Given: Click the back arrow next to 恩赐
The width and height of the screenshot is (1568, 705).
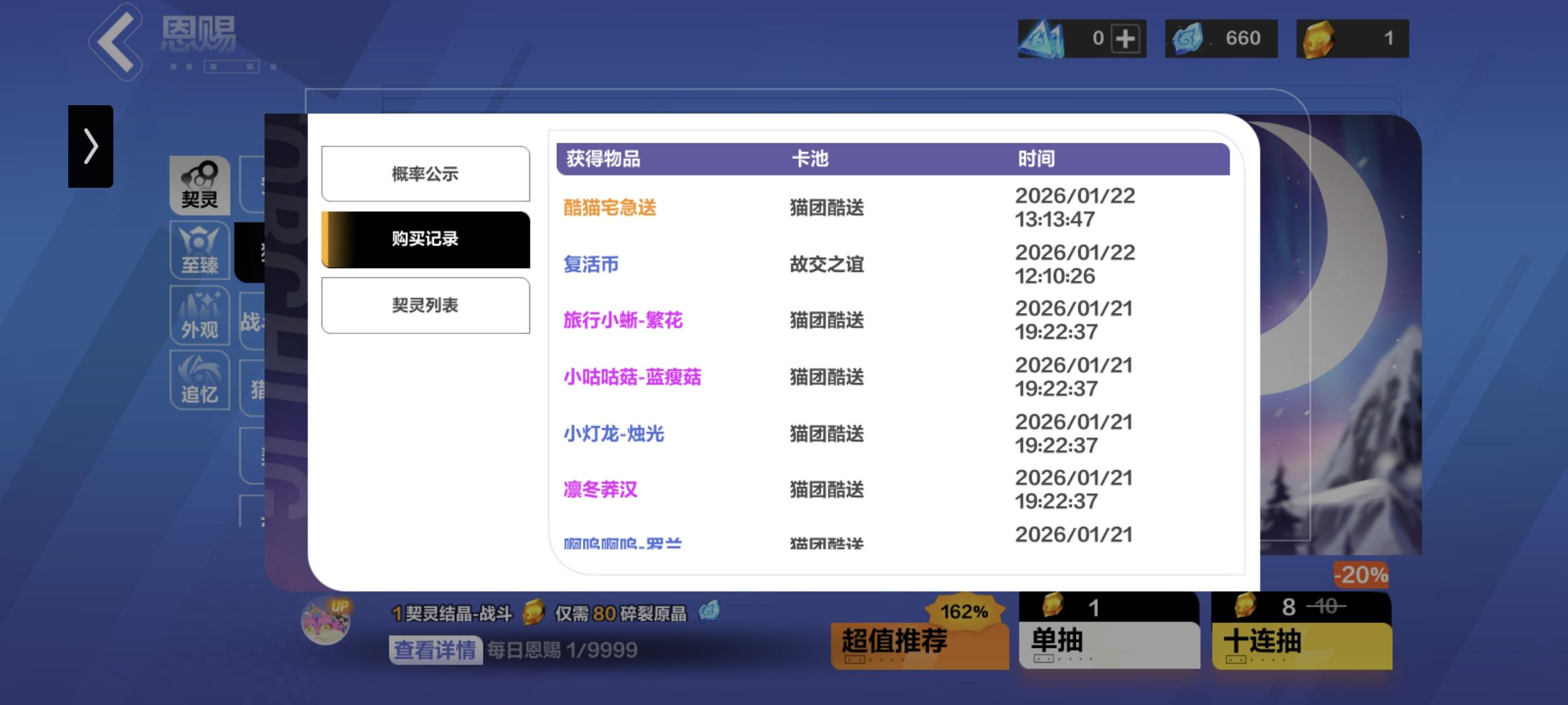Looking at the screenshot, I should coord(117,42).
